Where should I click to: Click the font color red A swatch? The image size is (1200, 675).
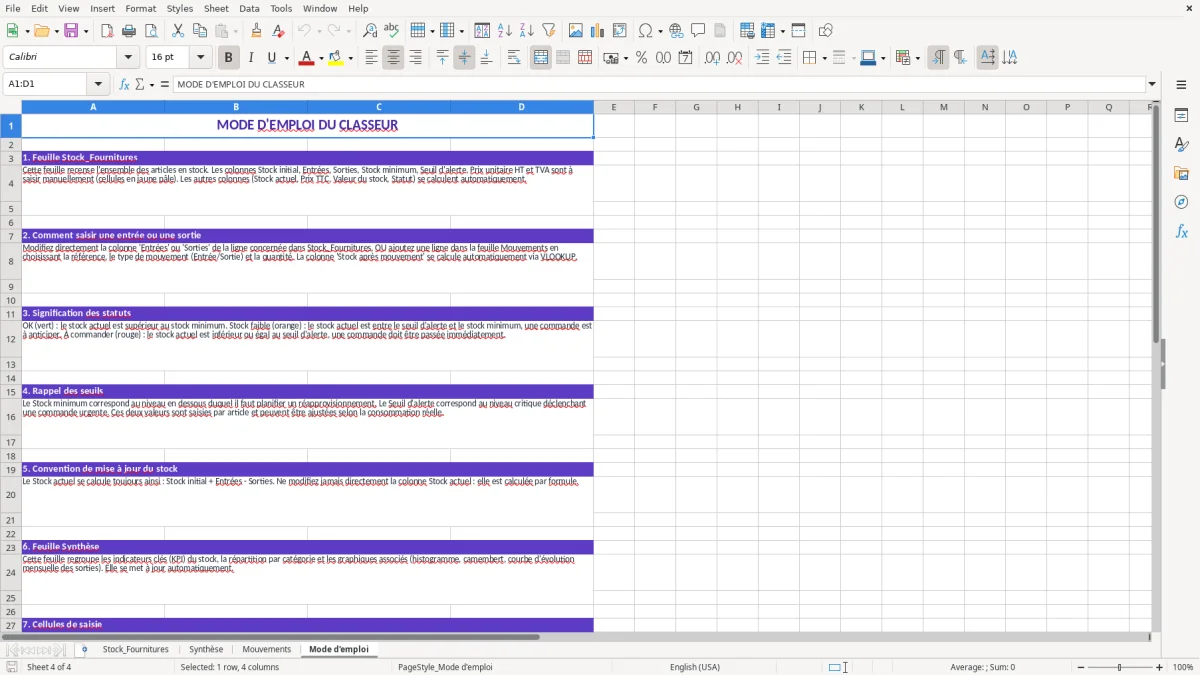[x=307, y=58]
